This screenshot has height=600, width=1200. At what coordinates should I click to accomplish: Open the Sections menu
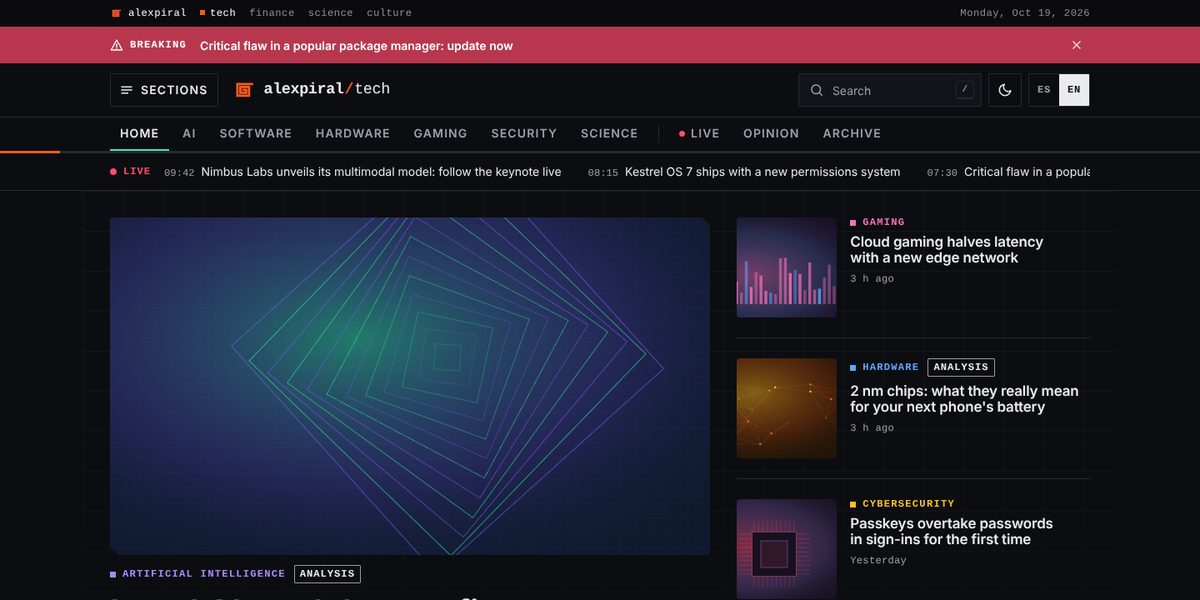tap(164, 90)
